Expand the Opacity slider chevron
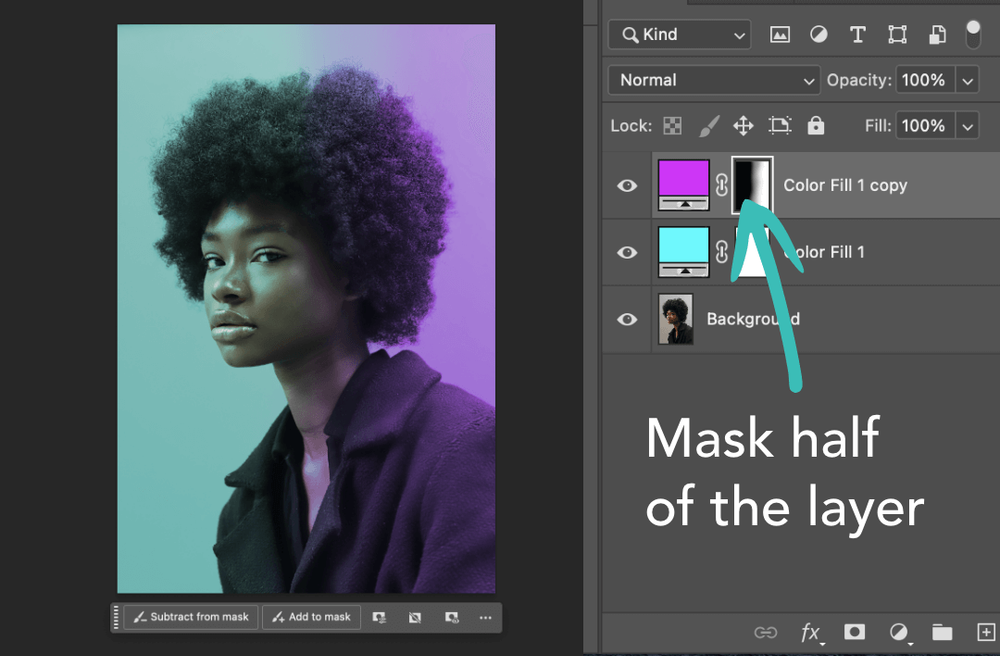Screen dimensions: 1000x656 [967, 80]
